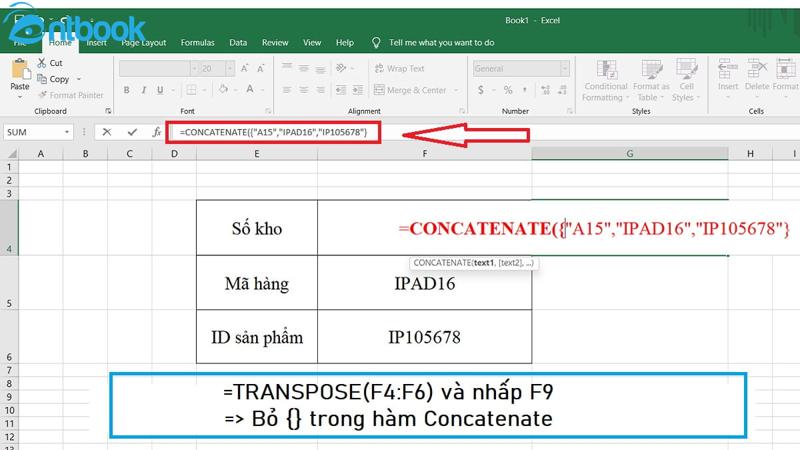
Task: Open Font settings dialog launcher
Action: pos(268,111)
